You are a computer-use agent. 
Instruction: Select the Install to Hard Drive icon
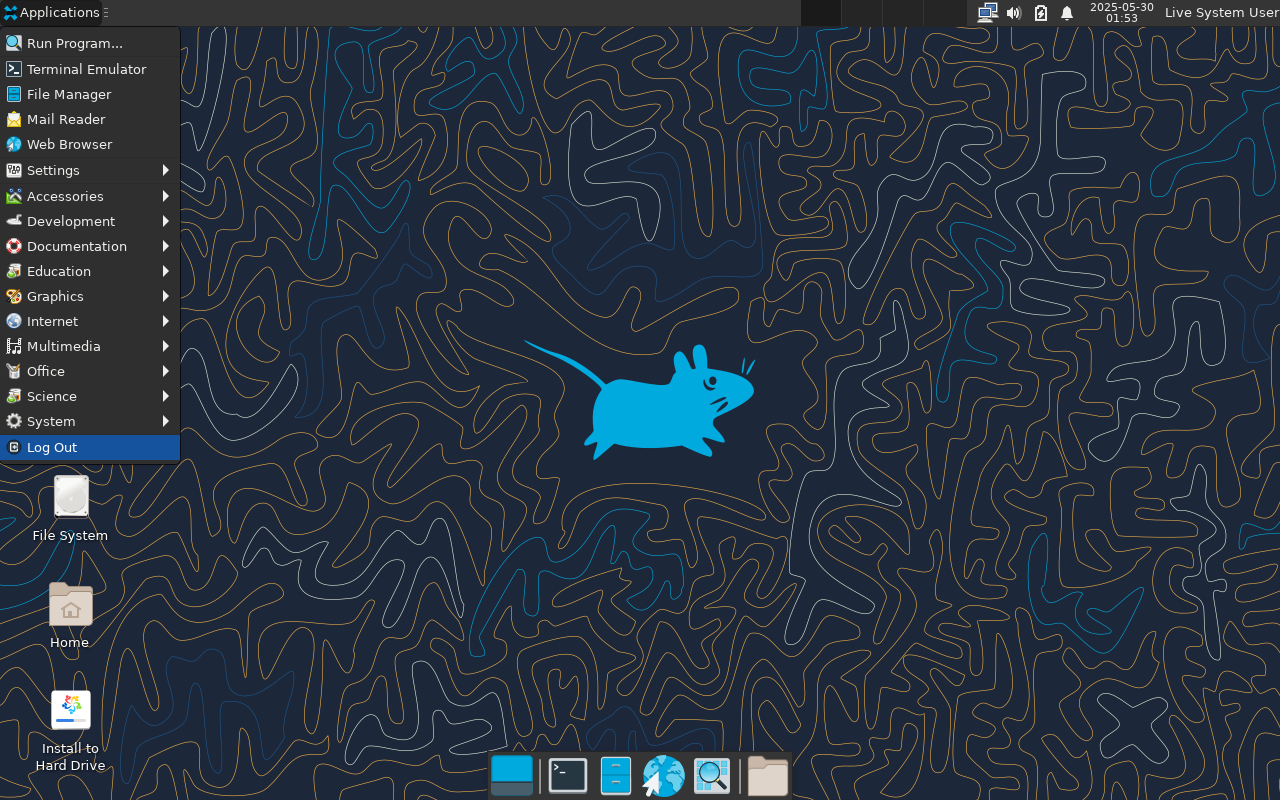tap(70, 731)
